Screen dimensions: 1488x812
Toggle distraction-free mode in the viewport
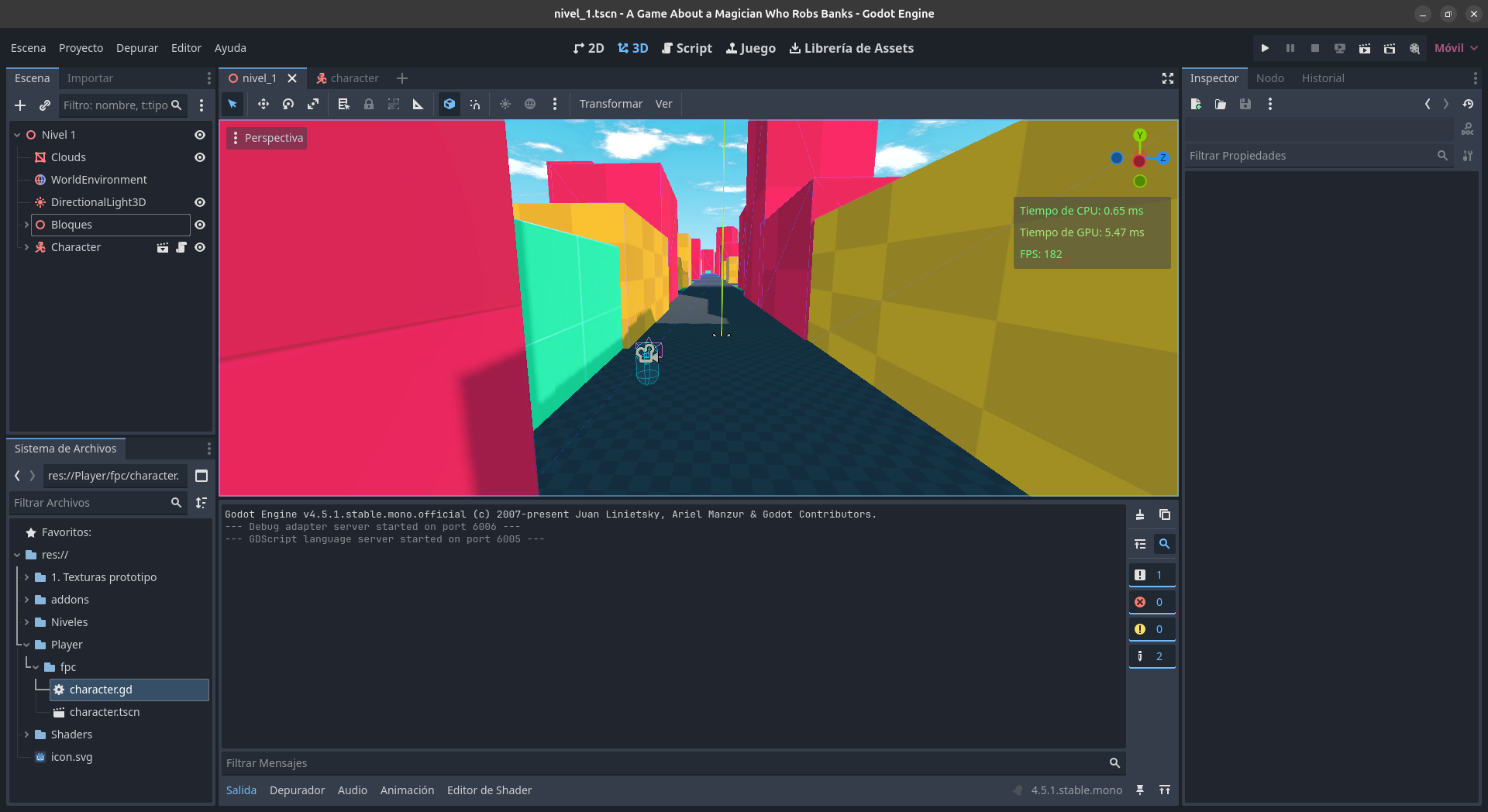1168,78
